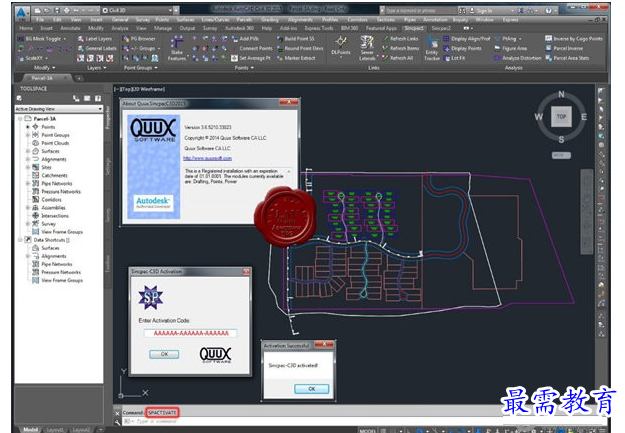The image size is (625, 433).
Task: Open the Sincpac1 ribbon tab
Action: [414, 28]
